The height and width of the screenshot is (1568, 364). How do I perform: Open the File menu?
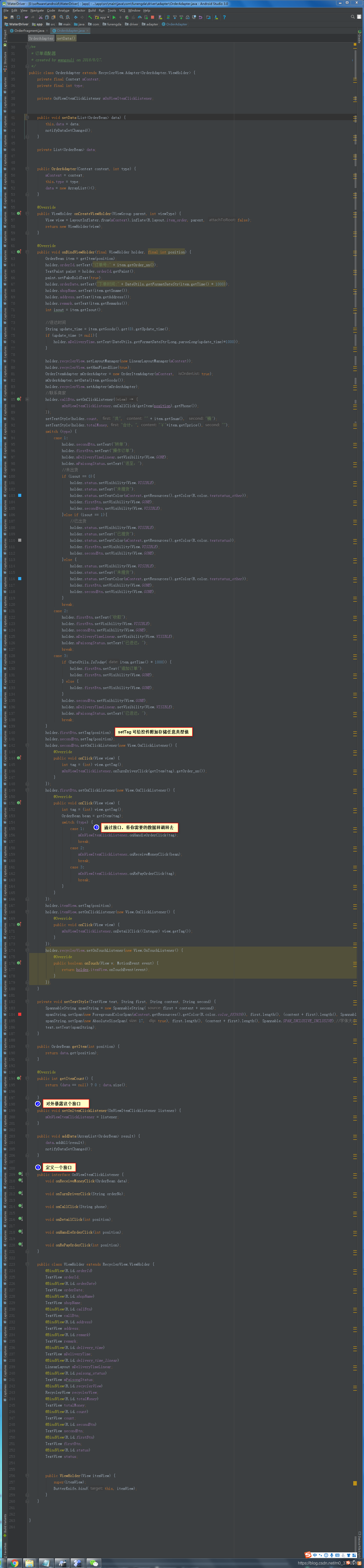6,10
